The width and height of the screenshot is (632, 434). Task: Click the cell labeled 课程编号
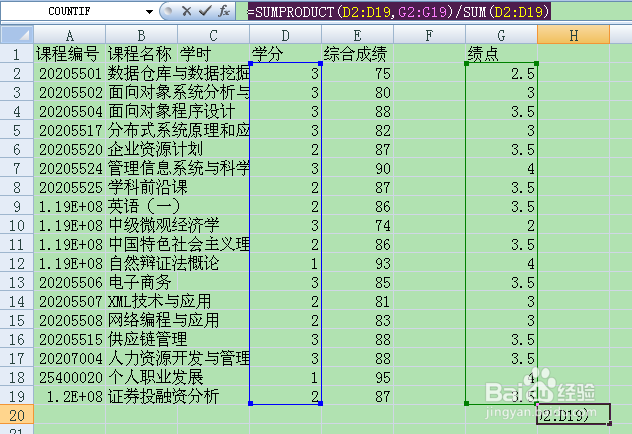[69, 54]
